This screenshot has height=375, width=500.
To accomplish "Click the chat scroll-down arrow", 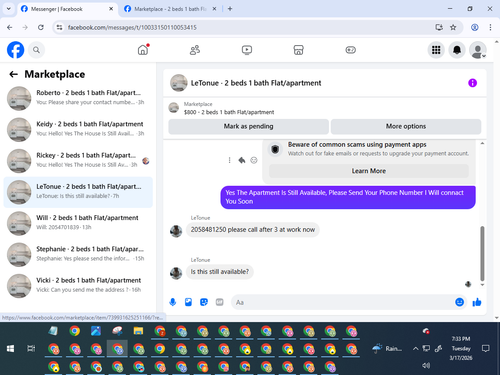I will (482, 285).
